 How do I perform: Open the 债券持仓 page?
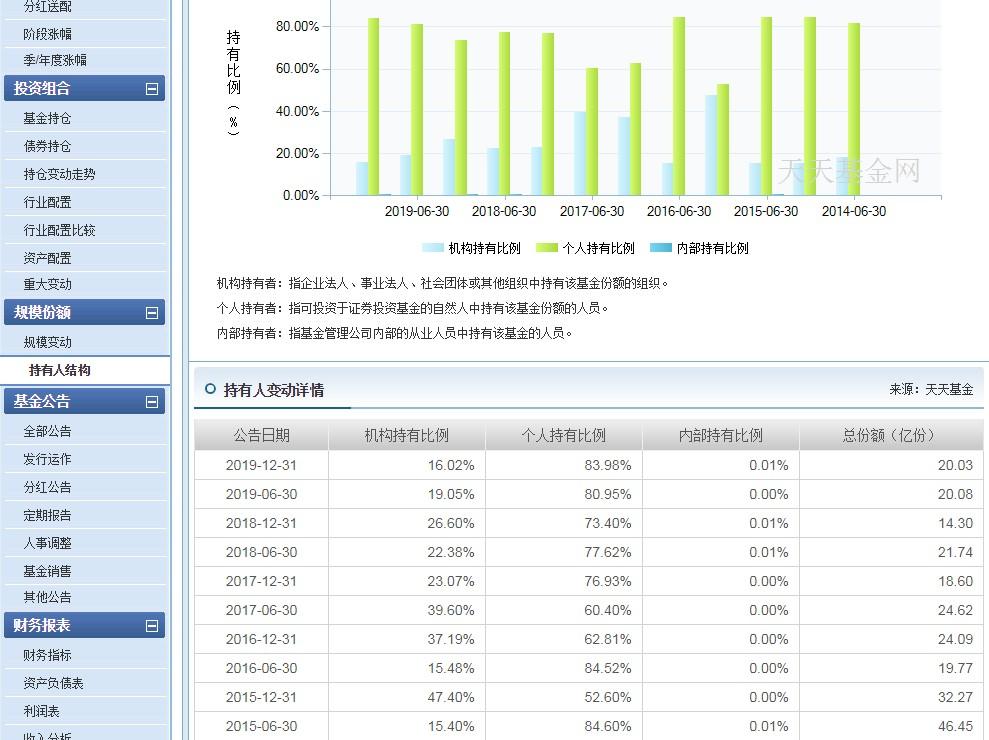tap(46, 145)
